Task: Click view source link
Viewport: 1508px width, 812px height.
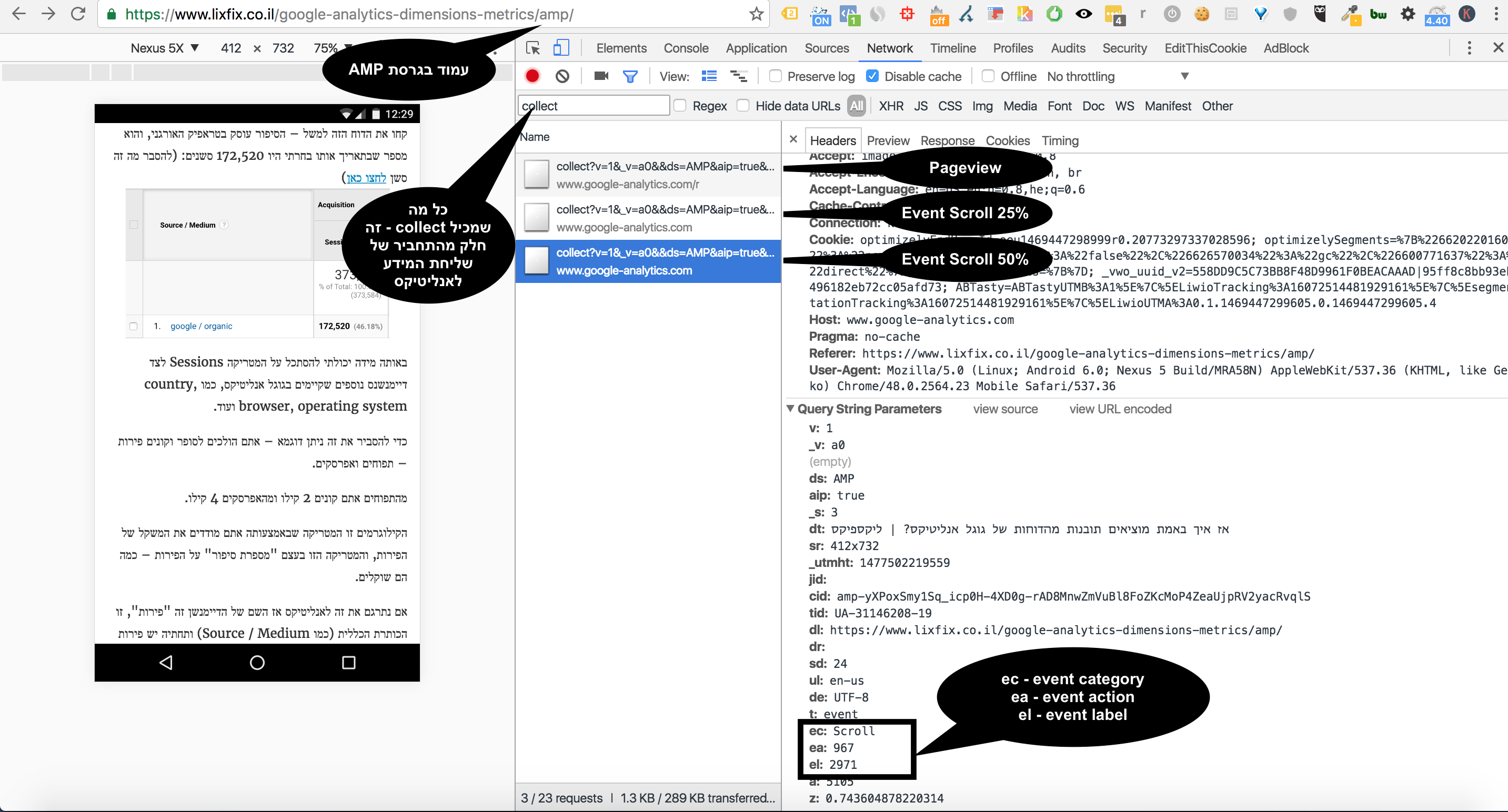Action: point(1004,409)
